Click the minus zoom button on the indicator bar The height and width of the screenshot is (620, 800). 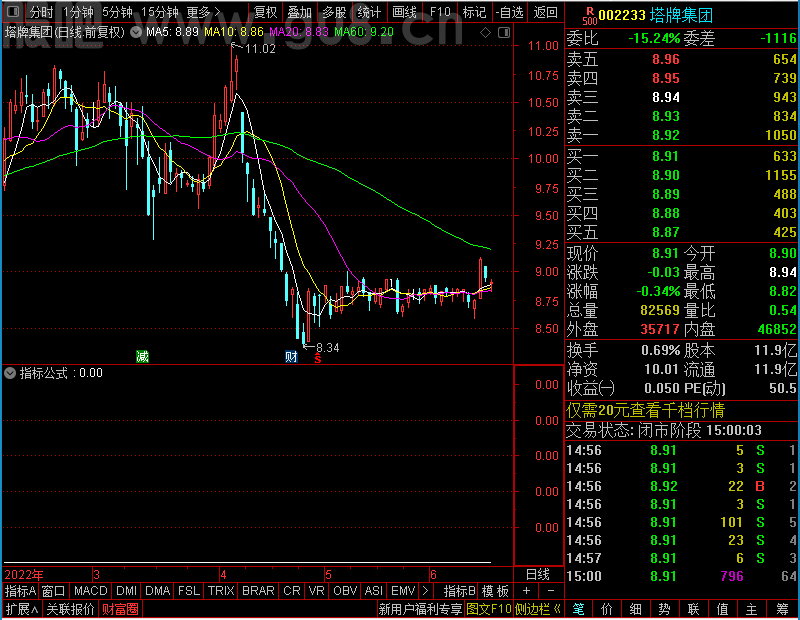pos(551,591)
